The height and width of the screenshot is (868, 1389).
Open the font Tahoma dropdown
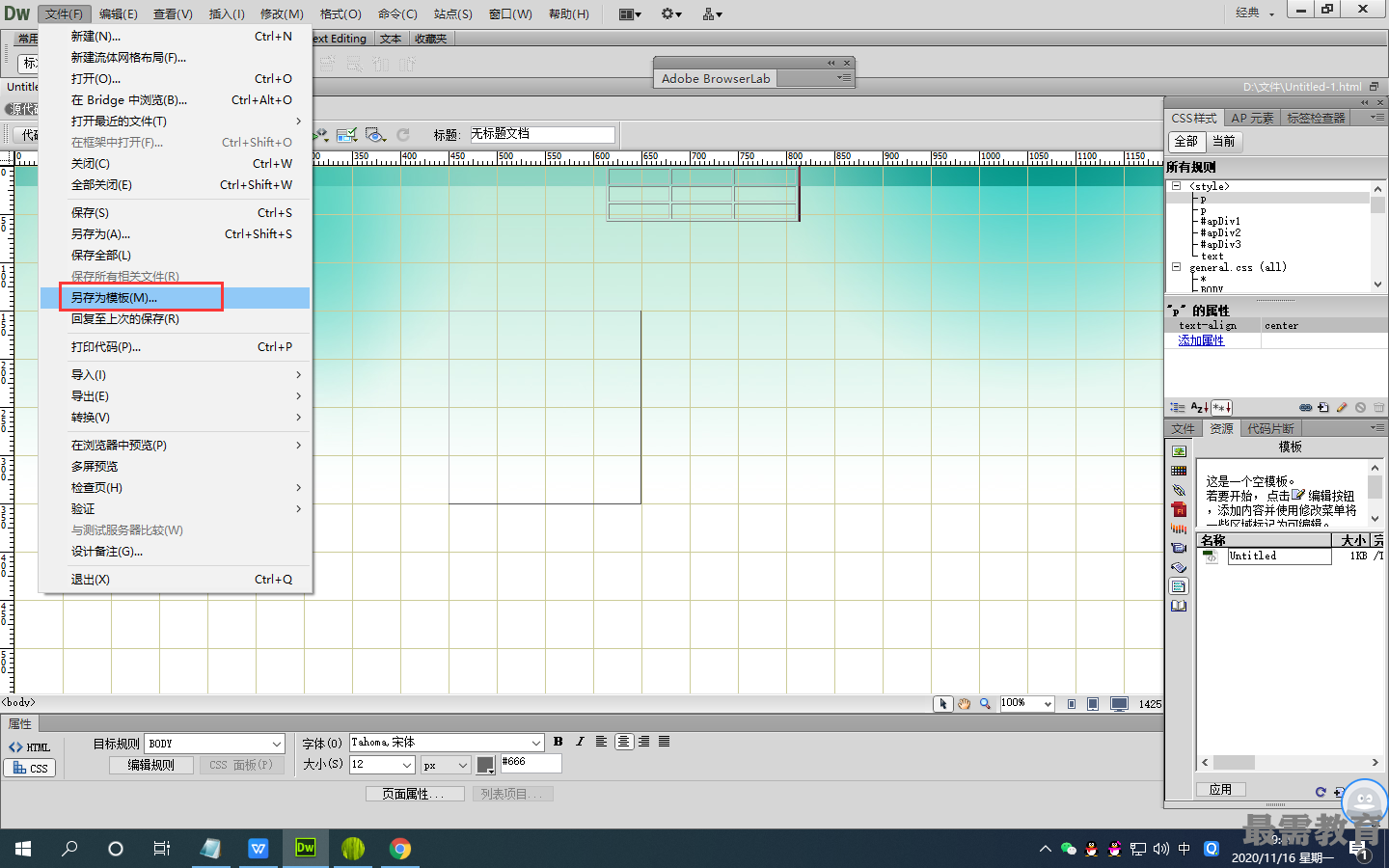pyautogui.click(x=537, y=743)
